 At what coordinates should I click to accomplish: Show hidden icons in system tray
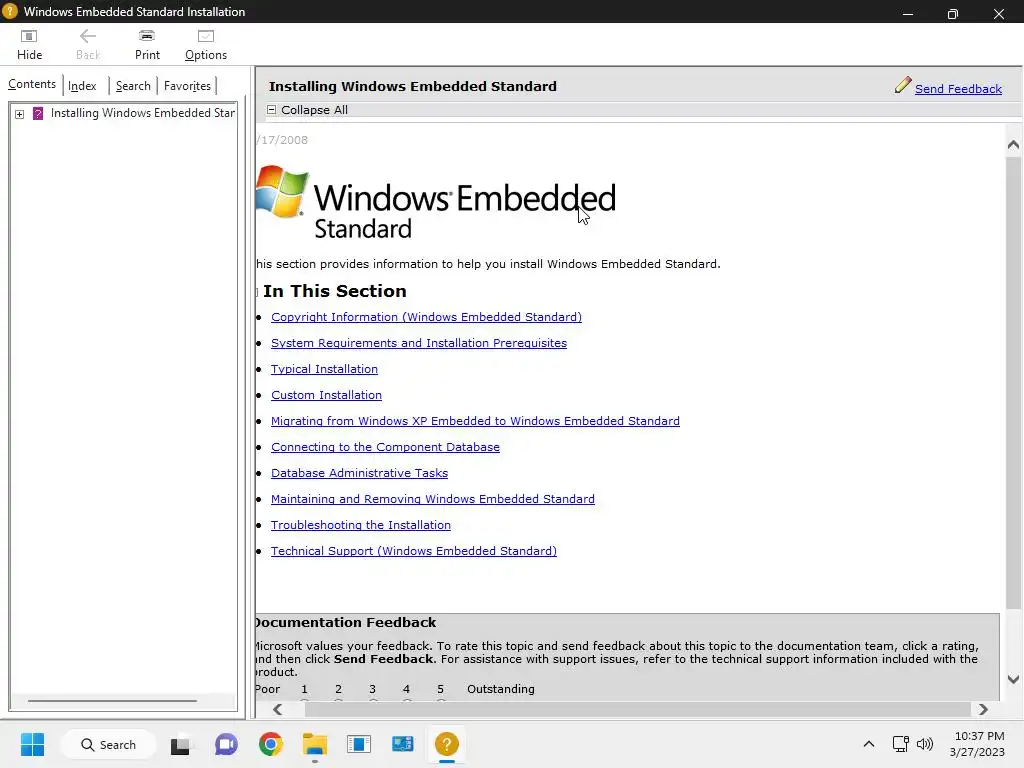(x=869, y=744)
